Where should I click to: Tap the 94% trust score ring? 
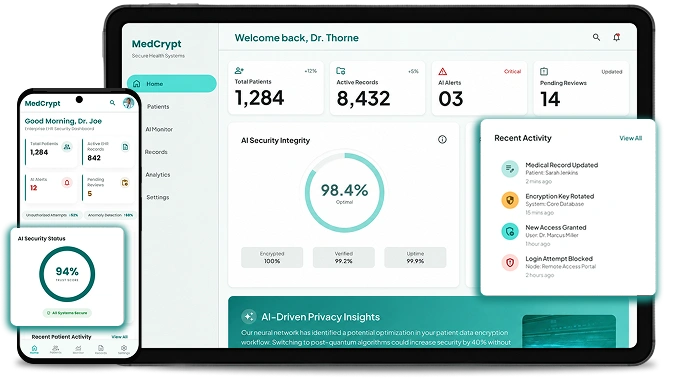coord(67,274)
